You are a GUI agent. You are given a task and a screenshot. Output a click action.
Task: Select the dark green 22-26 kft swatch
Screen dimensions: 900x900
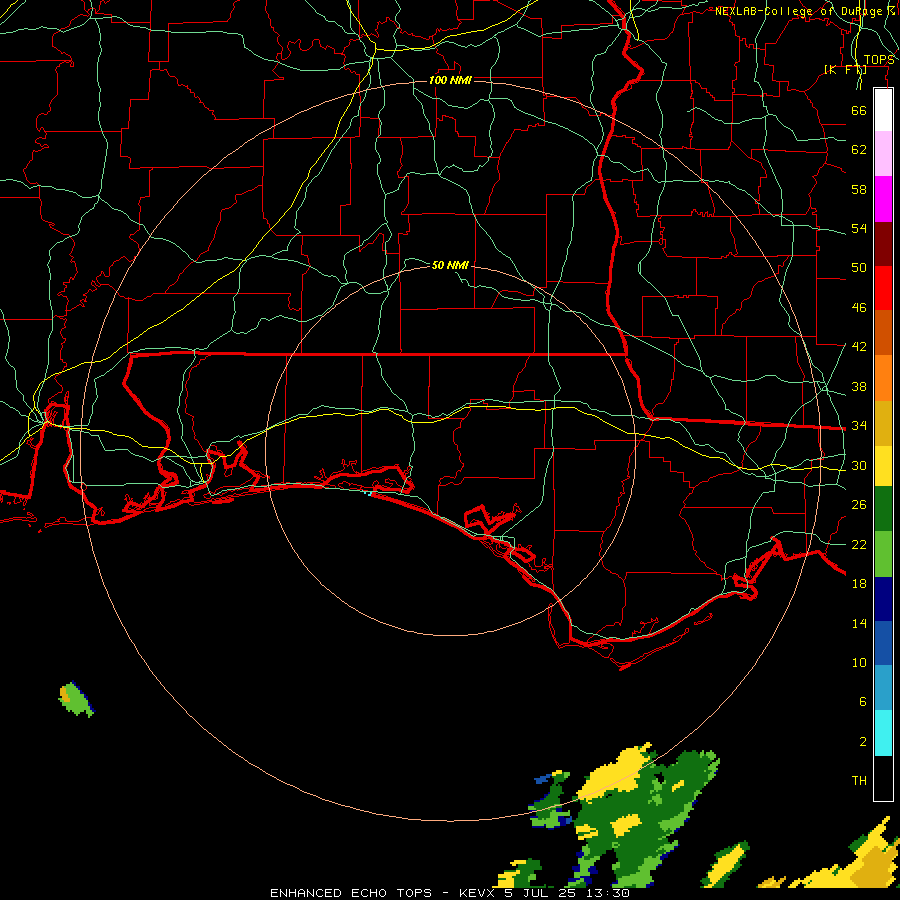883,509
